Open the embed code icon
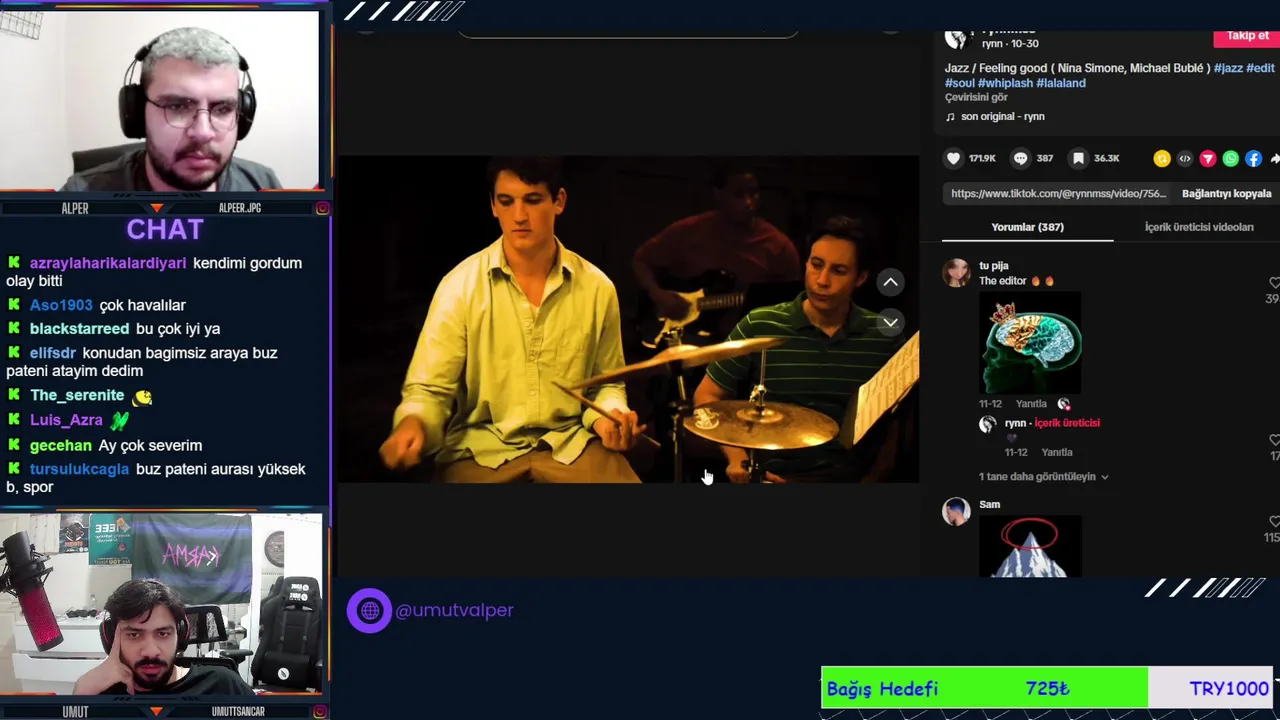This screenshot has height=720, width=1280. (x=1185, y=158)
